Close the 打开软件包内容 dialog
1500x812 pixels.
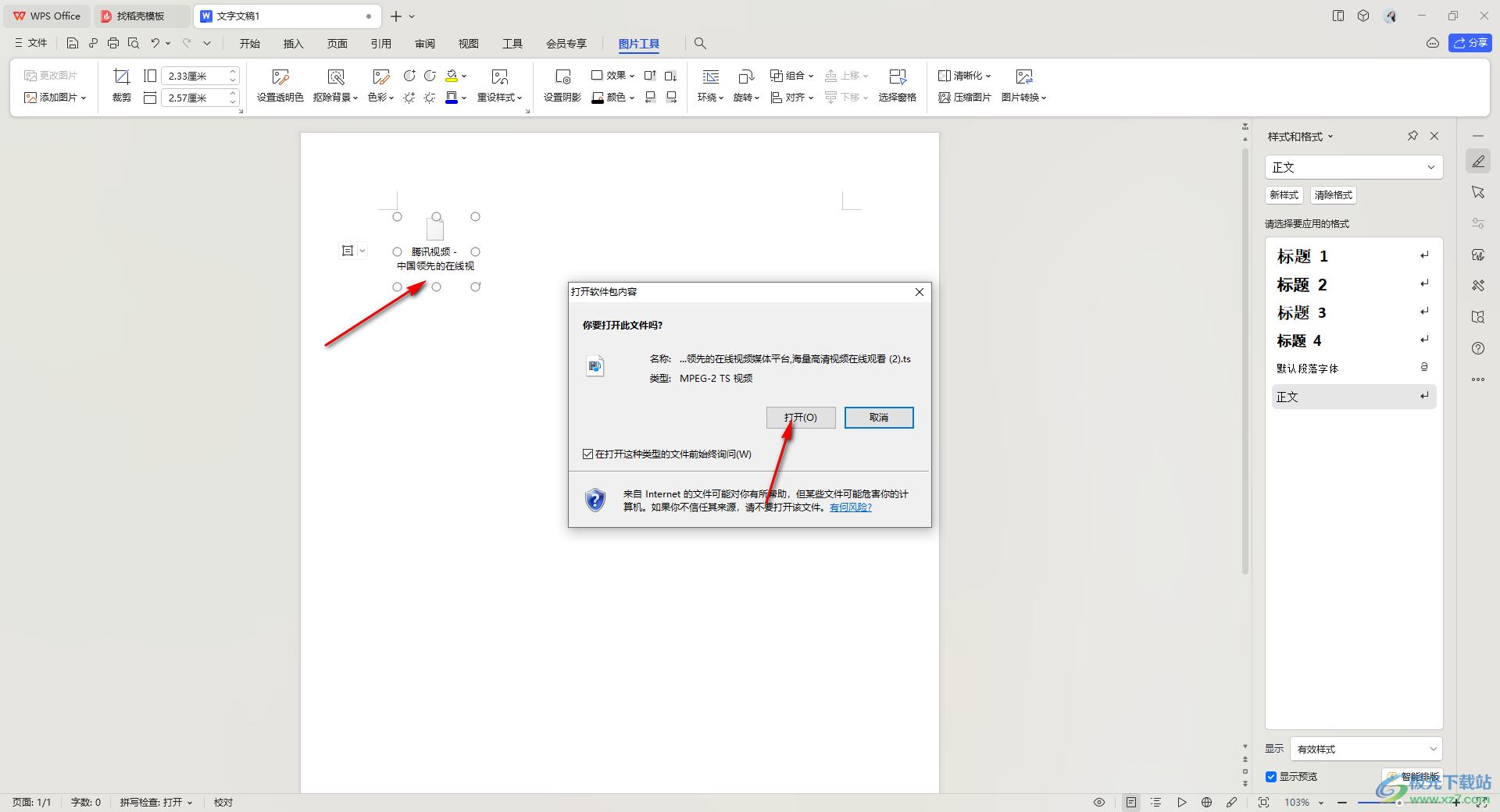tap(920, 292)
